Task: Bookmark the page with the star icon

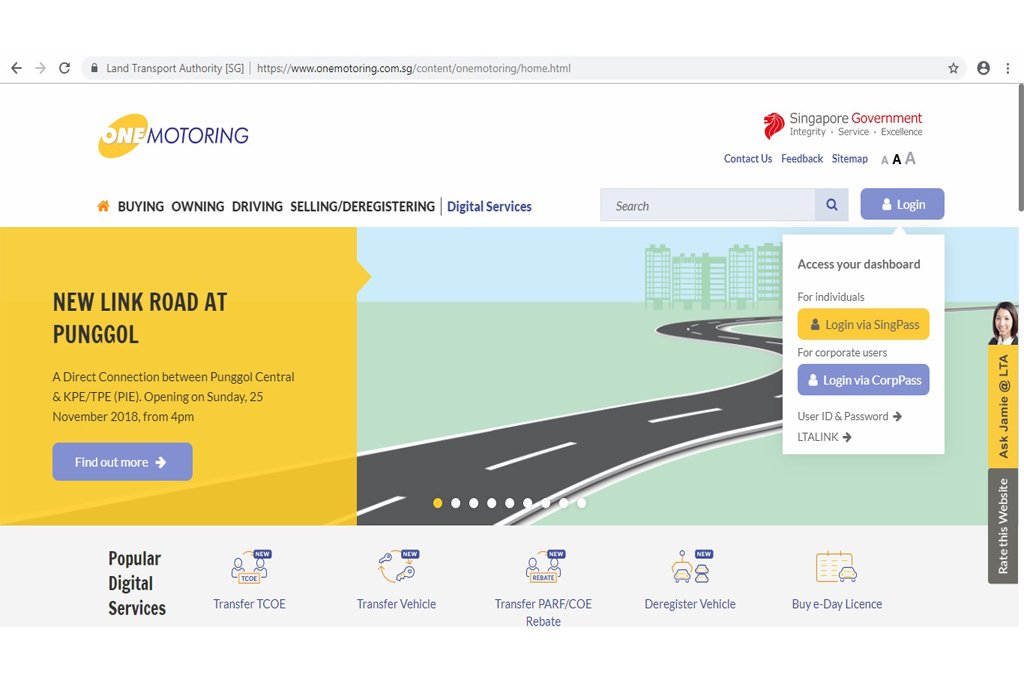Action: coord(953,68)
